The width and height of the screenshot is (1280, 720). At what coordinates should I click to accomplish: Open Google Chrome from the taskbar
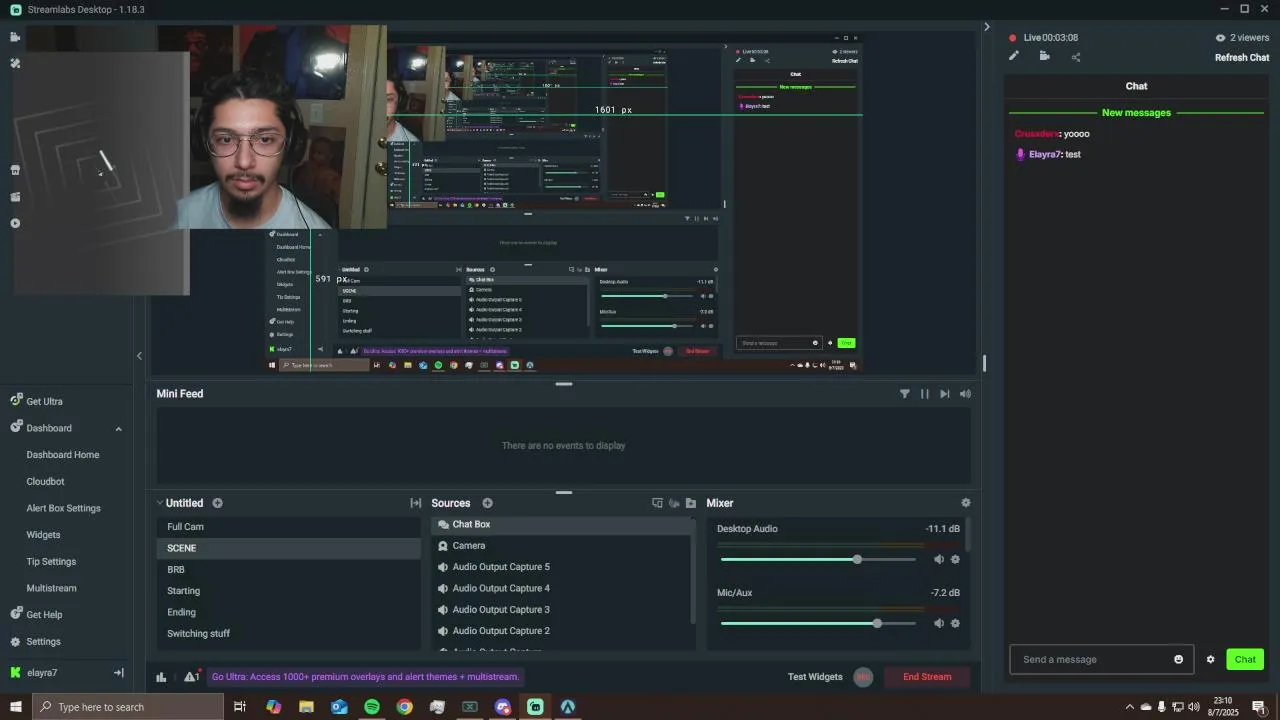[404, 707]
